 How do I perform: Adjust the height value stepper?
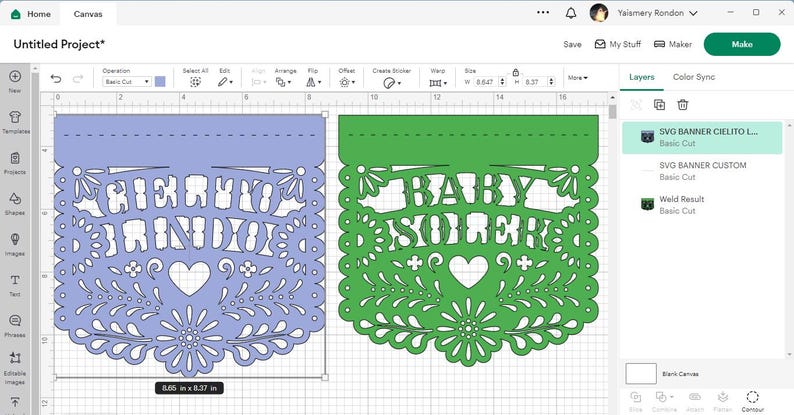[x=551, y=81]
